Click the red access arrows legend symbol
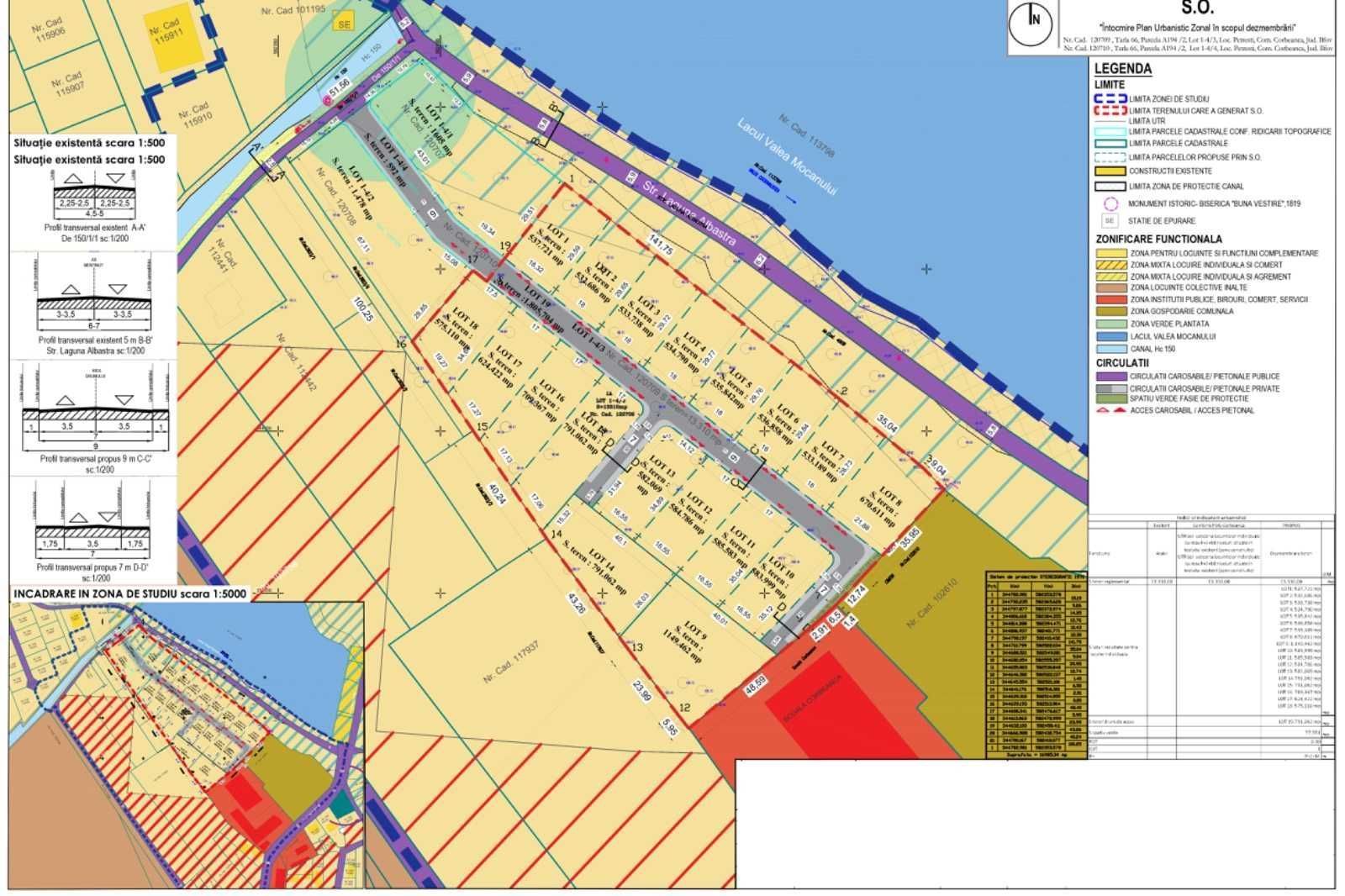Viewport: 1345px width, 896px height. 1110,411
